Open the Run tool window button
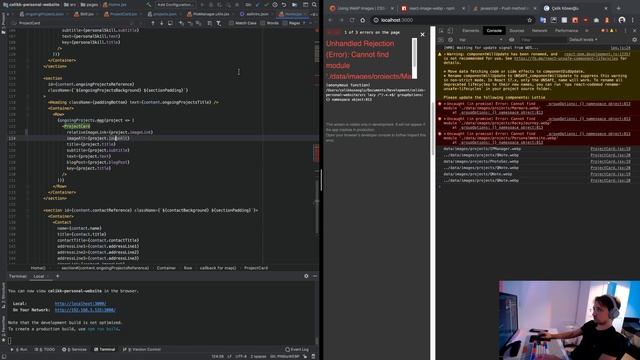Screen dimensions: 640x360 19,350
